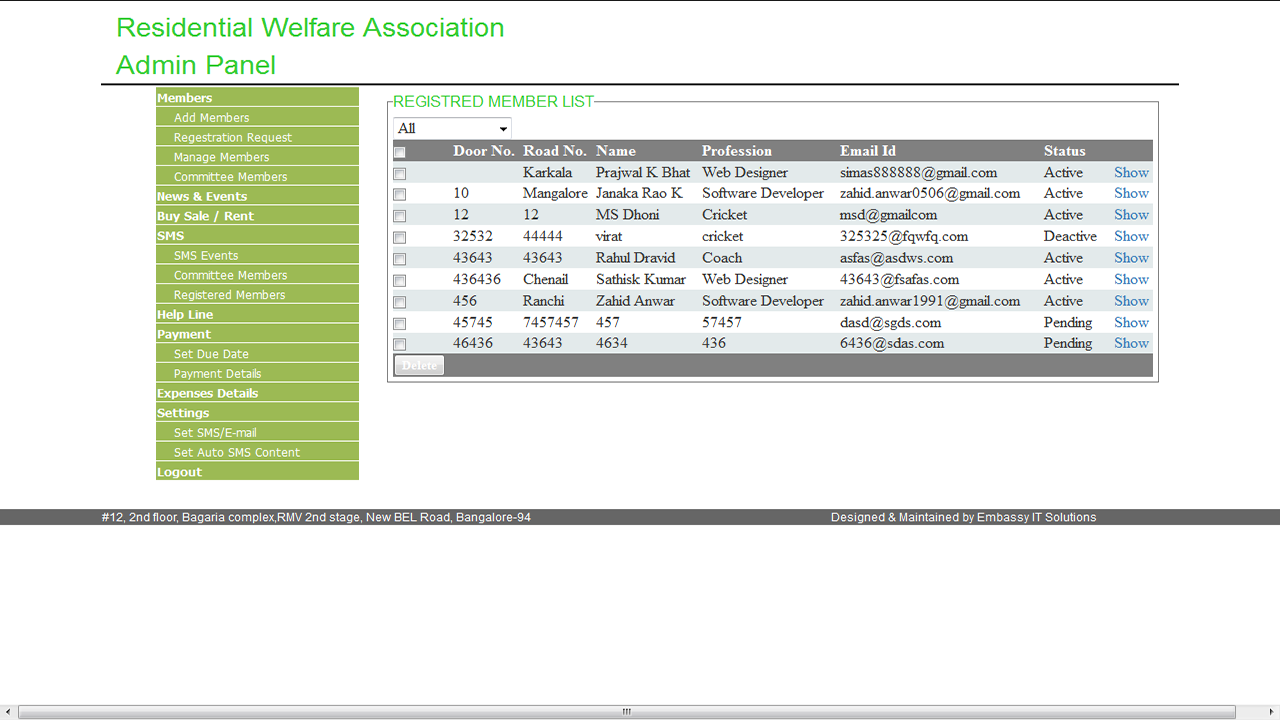Click the Email Id column header

(x=867, y=151)
